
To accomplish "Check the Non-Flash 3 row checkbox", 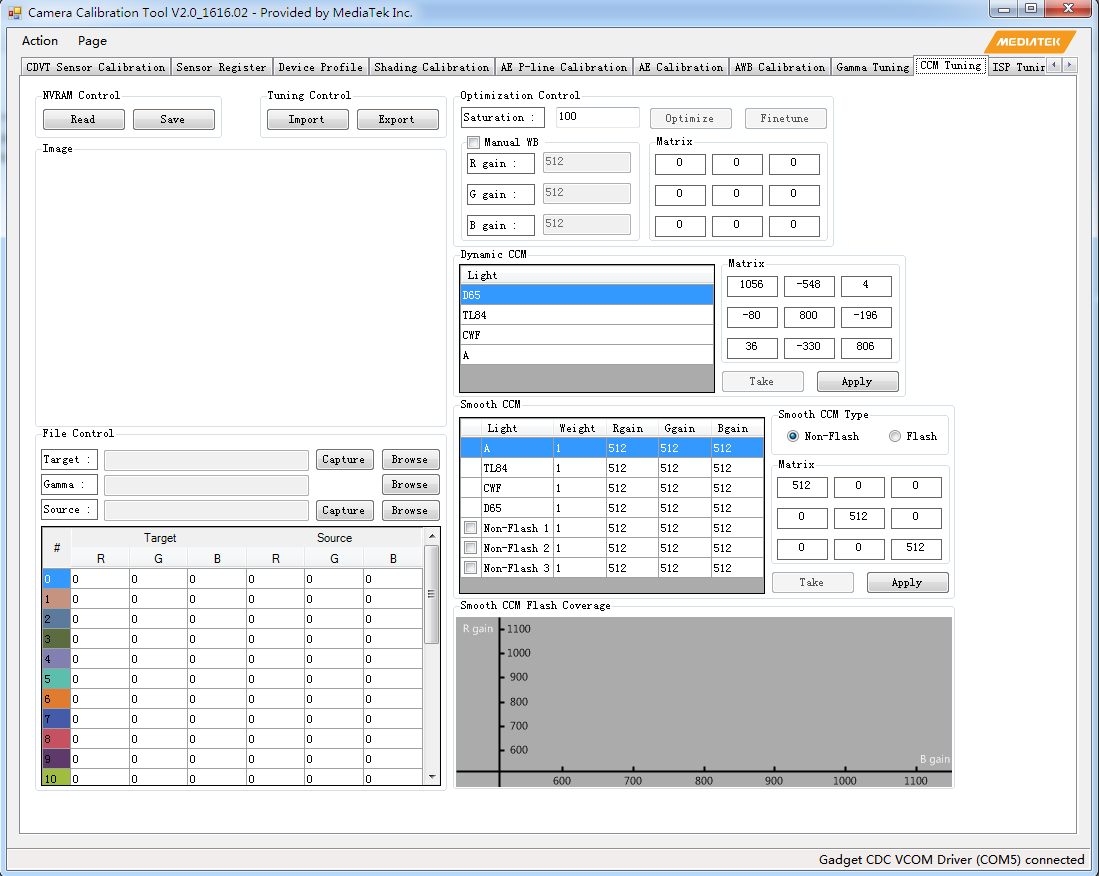I will (470, 568).
